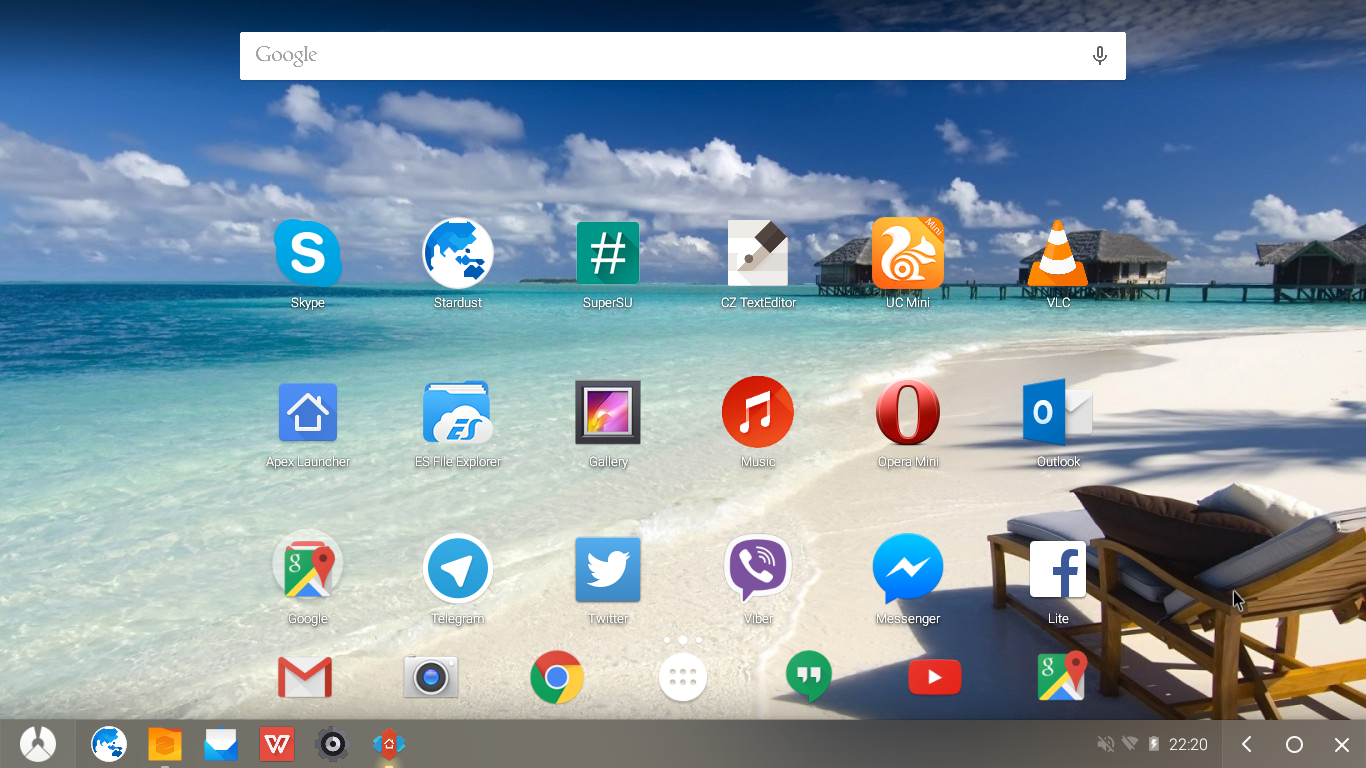Open the unlabeled Maps icon beside YouTube
1366x768 pixels.
(1061, 676)
